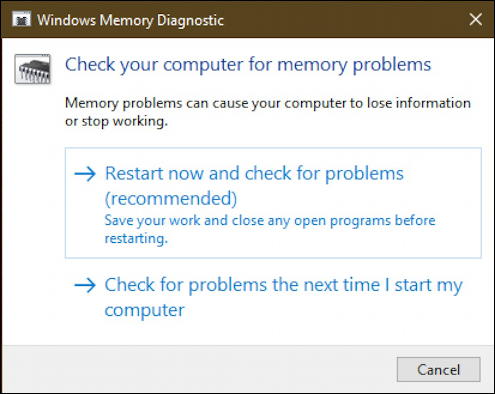Click the arrow icon next to Restart now
The image size is (495, 394).
[x=85, y=174]
